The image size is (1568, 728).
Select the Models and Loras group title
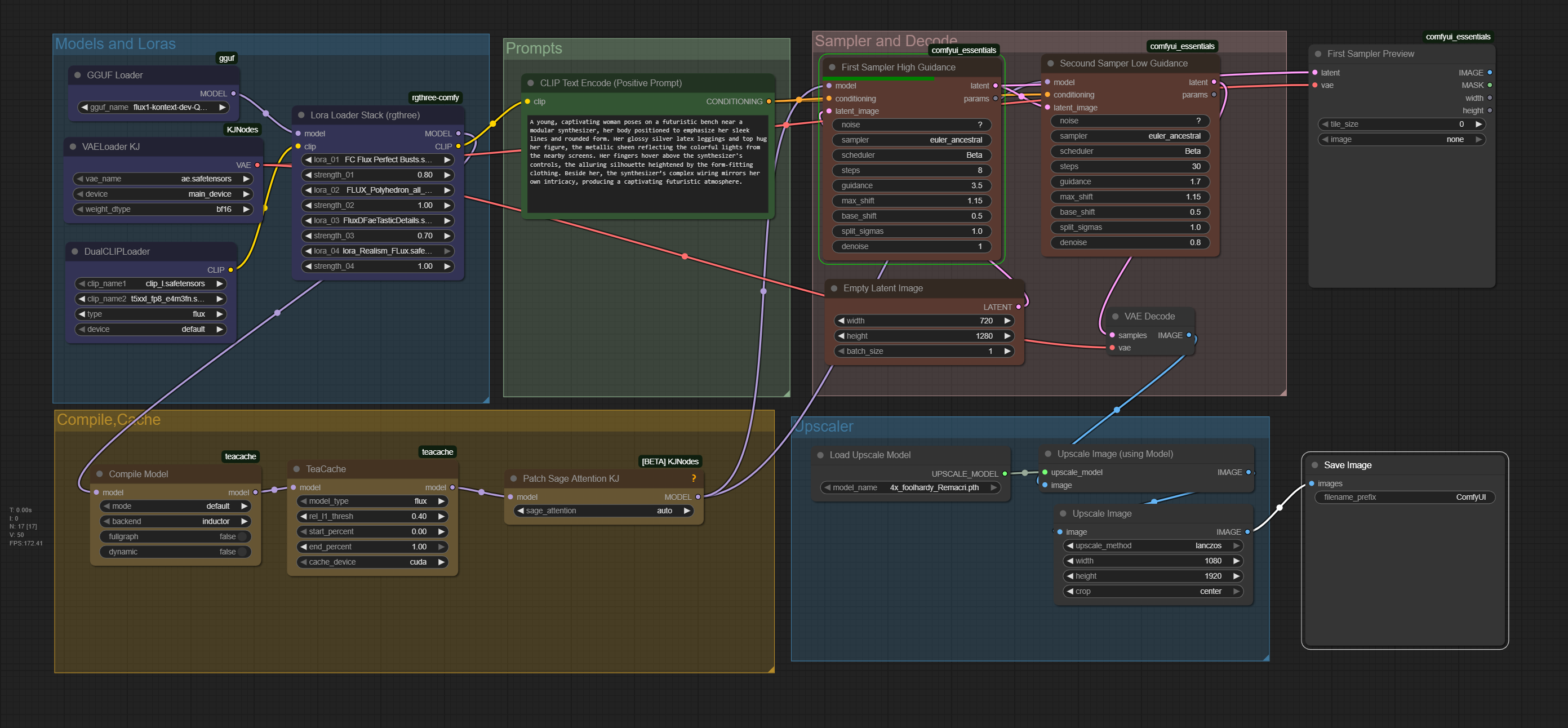pyautogui.click(x=115, y=44)
